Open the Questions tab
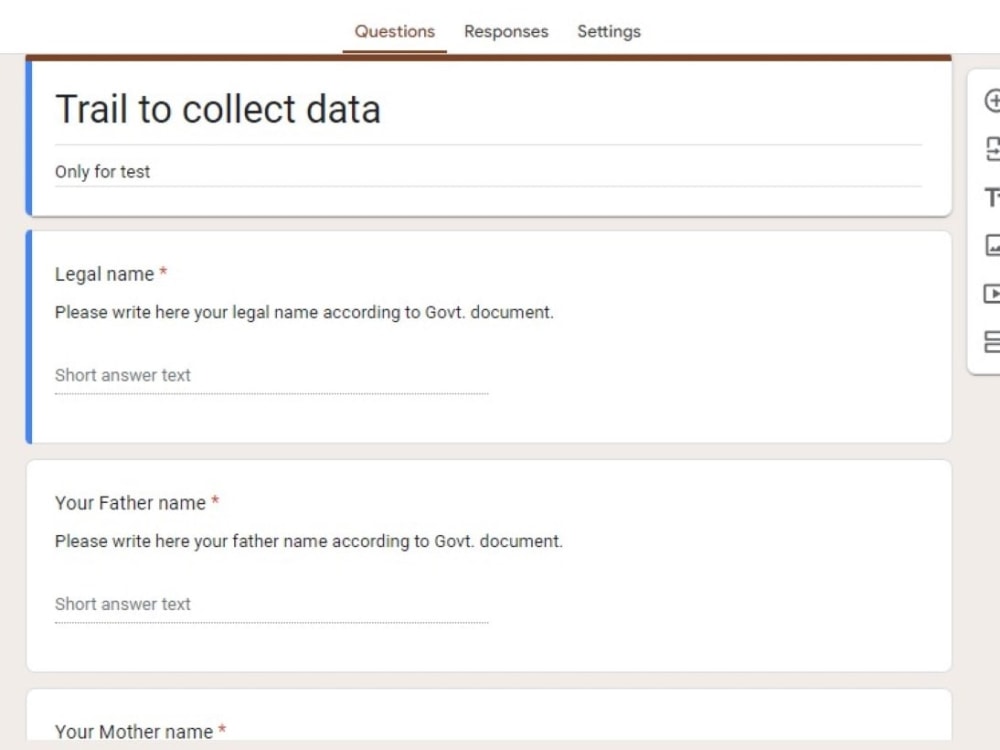1000x750 pixels. click(x=394, y=31)
